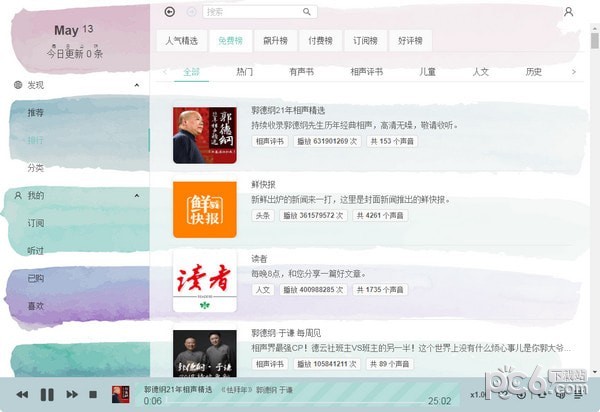
Task: Click the 共 153 个声音 badge
Action: pos(392,142)
